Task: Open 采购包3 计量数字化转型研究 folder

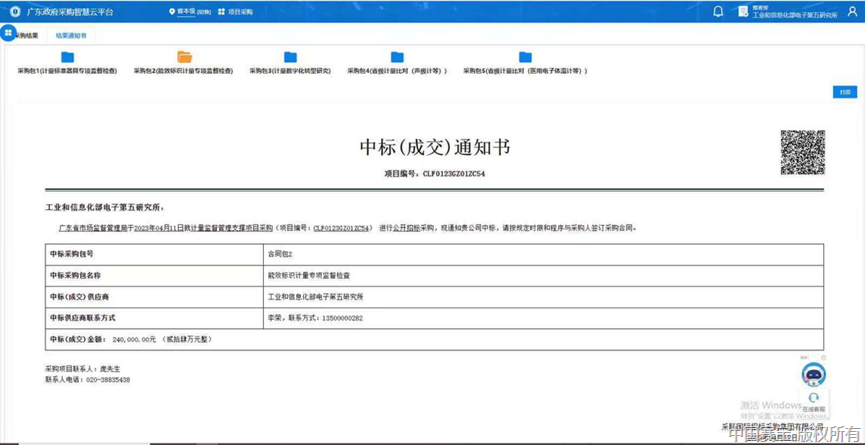Action: [x=290, y=58]
